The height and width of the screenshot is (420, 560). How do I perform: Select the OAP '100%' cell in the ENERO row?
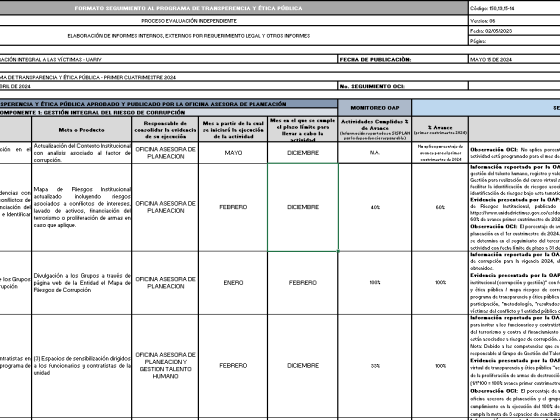[x=375, y=283]
